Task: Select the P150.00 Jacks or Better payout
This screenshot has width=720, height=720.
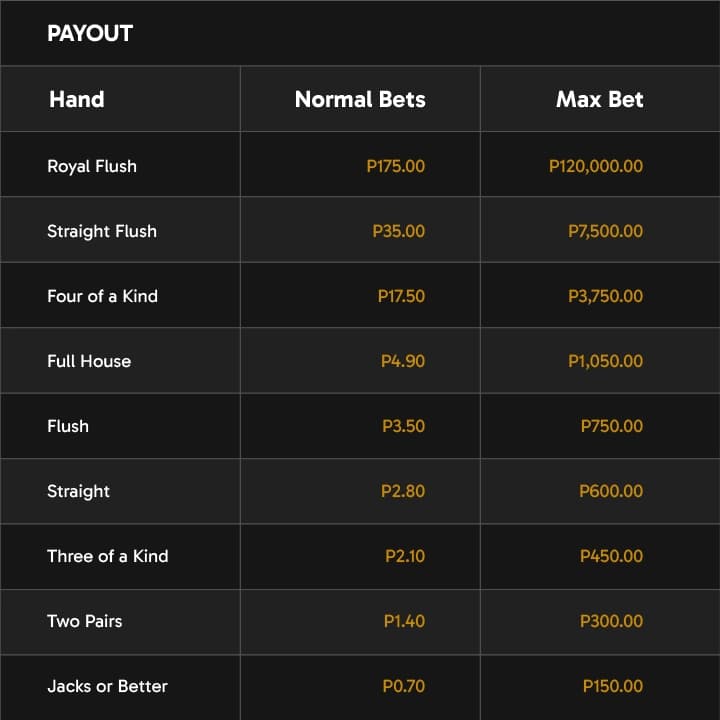Action: pyautogui.click(x=613, y=686)
